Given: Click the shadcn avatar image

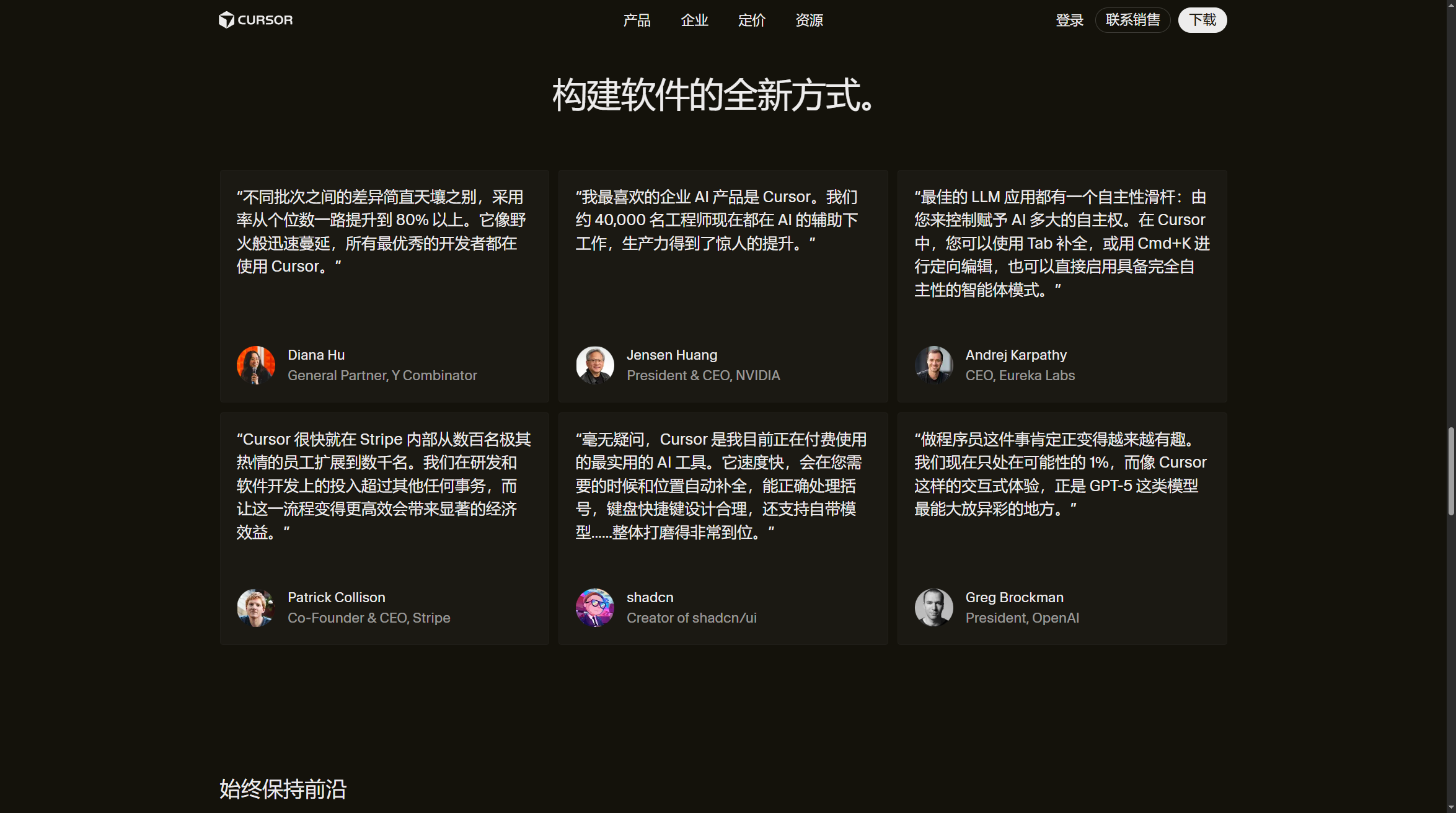Looking at the screenshot, I should tap(595, 608).
